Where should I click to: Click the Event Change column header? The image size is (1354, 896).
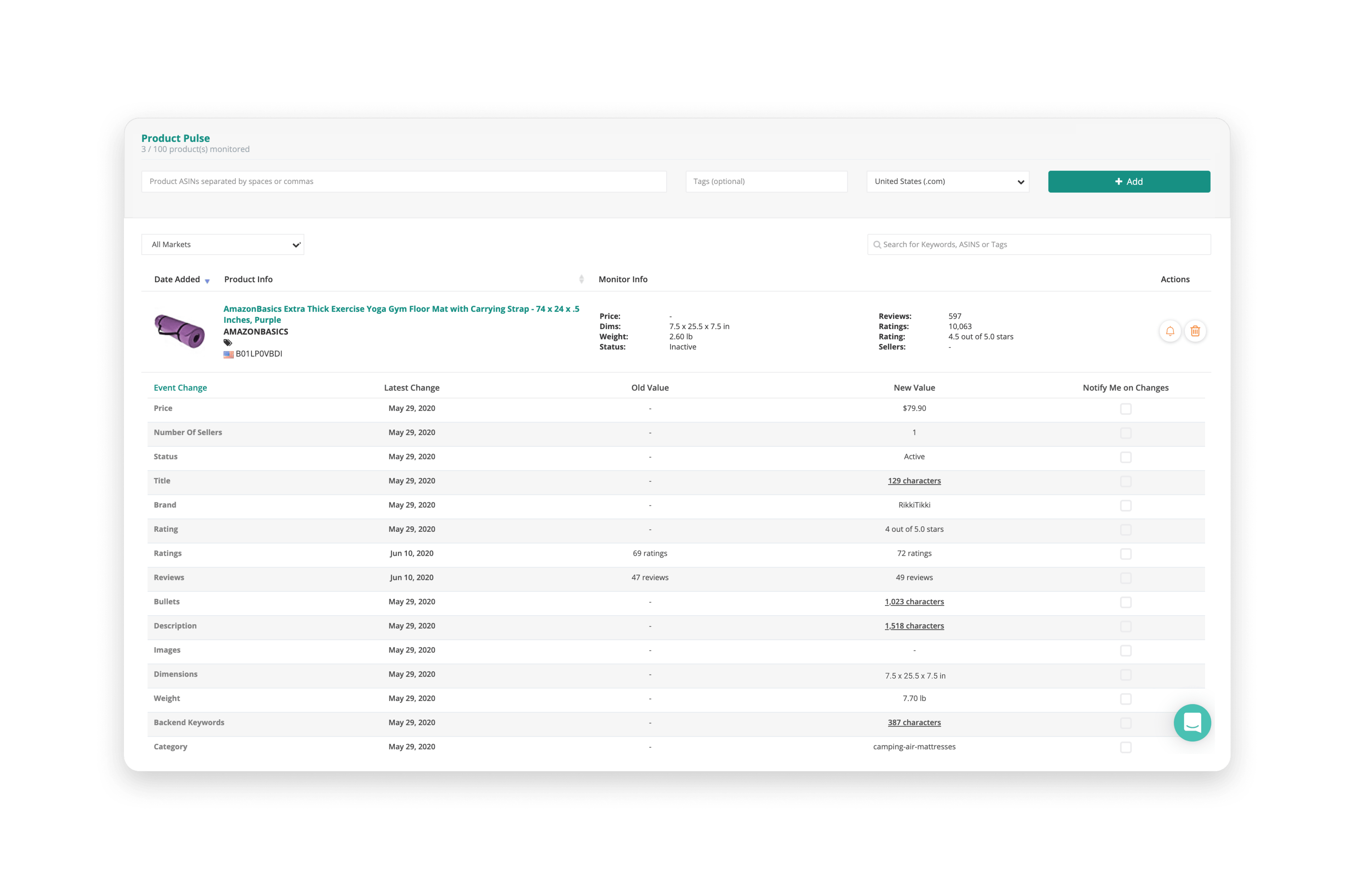(x=180, y=387)
